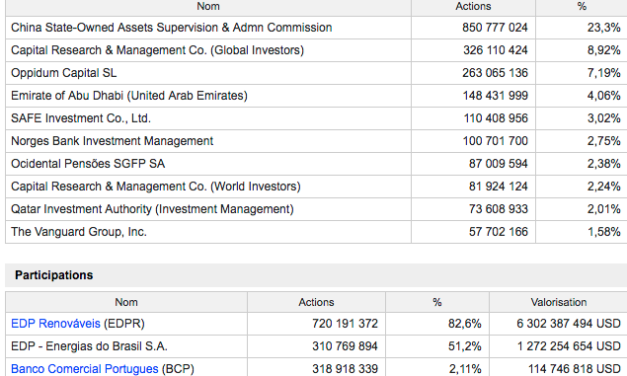Image resolution: width=627 pixels, height=376 pixels.
Task: Select 'Ocidental Pensões SGFP SA' name
Action: [x=88, y=164]
